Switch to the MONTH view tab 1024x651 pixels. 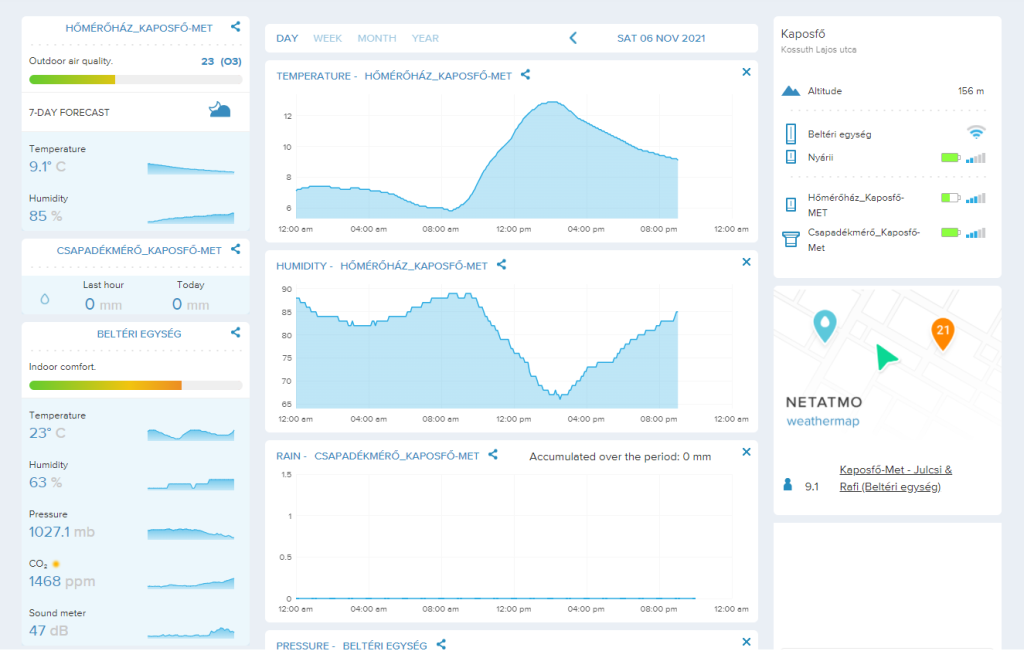click(377, 38)
